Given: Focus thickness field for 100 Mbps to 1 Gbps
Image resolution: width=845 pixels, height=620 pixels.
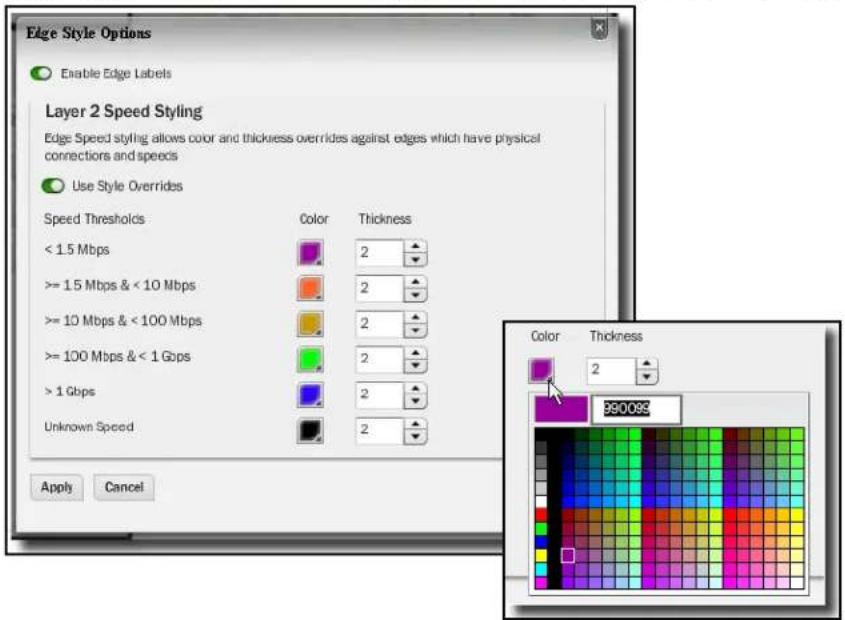Looking at the screenshot, I should click(379, 360).
